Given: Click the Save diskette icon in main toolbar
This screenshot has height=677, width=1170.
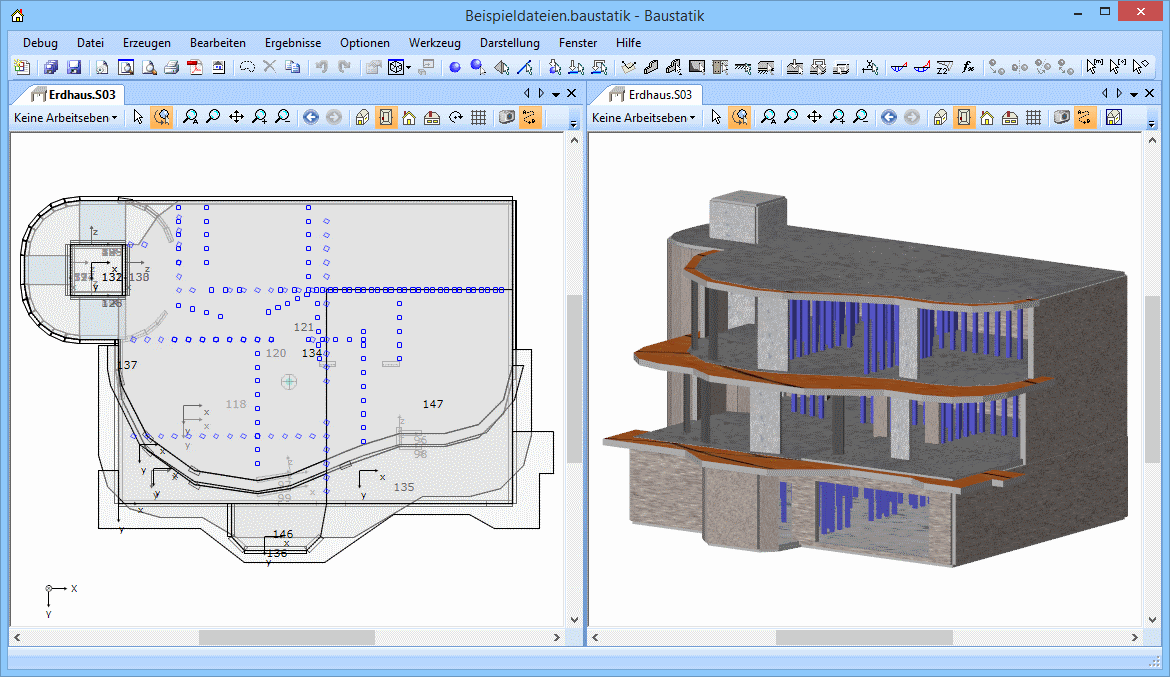Looking at the screenshot, I should pyautogui.click(x=74, y=67).
